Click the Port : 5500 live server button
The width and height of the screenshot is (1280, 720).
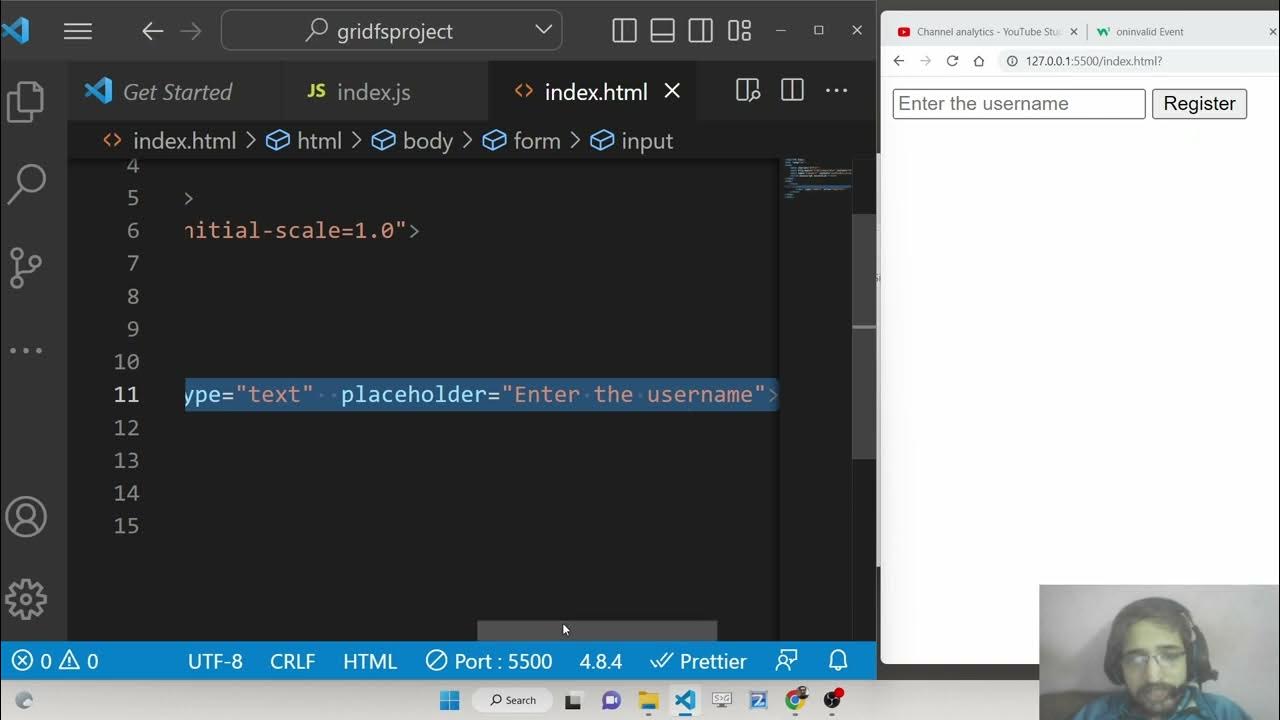coord(489,661)
